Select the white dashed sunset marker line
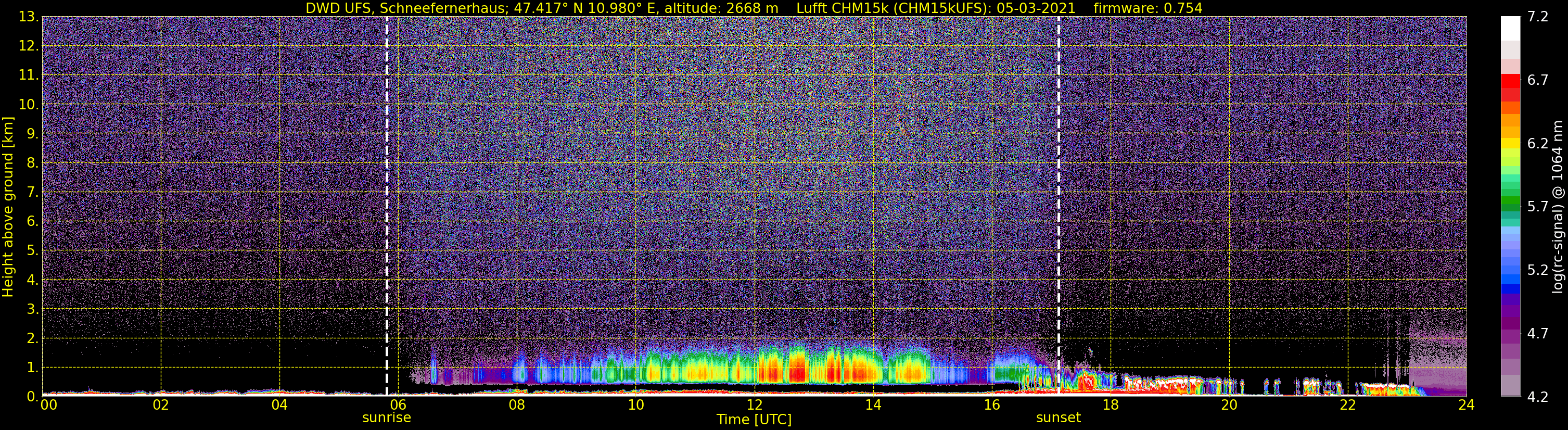The image size is (1568, 430). [1059, 207]
